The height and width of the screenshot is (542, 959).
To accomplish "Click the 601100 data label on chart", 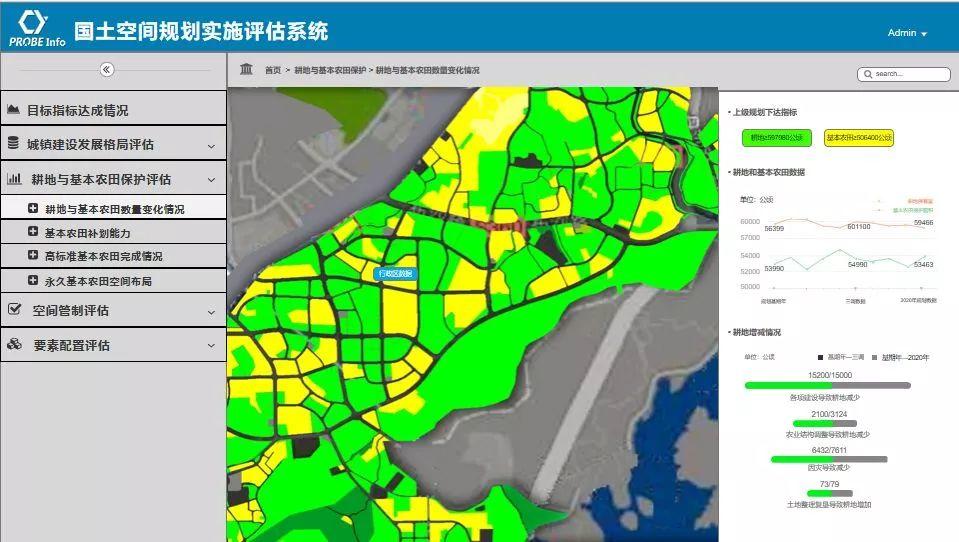I will tap(859, 226).
